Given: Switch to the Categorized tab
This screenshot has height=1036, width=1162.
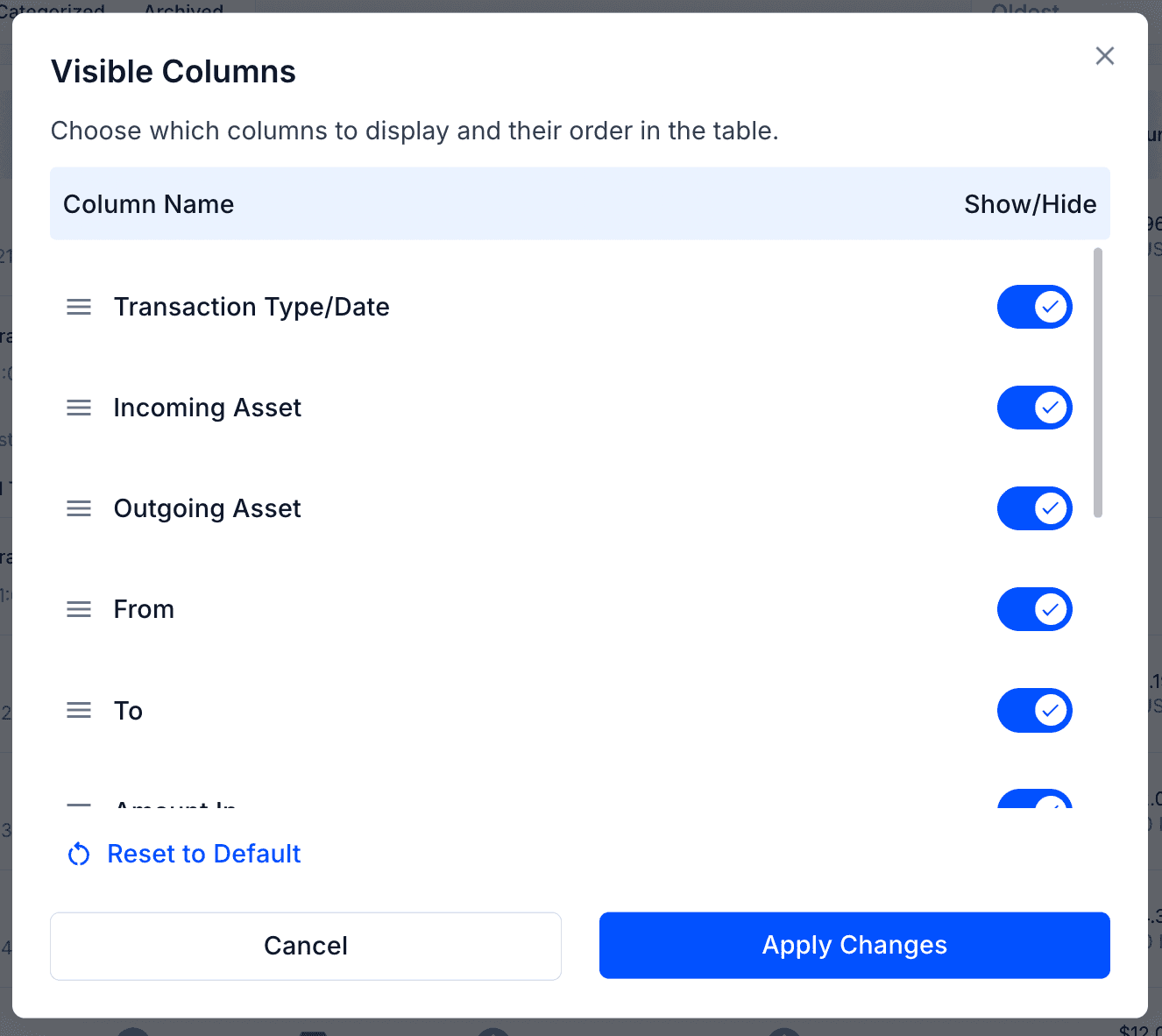Looking at the screenshot, I should click(53, 9).
